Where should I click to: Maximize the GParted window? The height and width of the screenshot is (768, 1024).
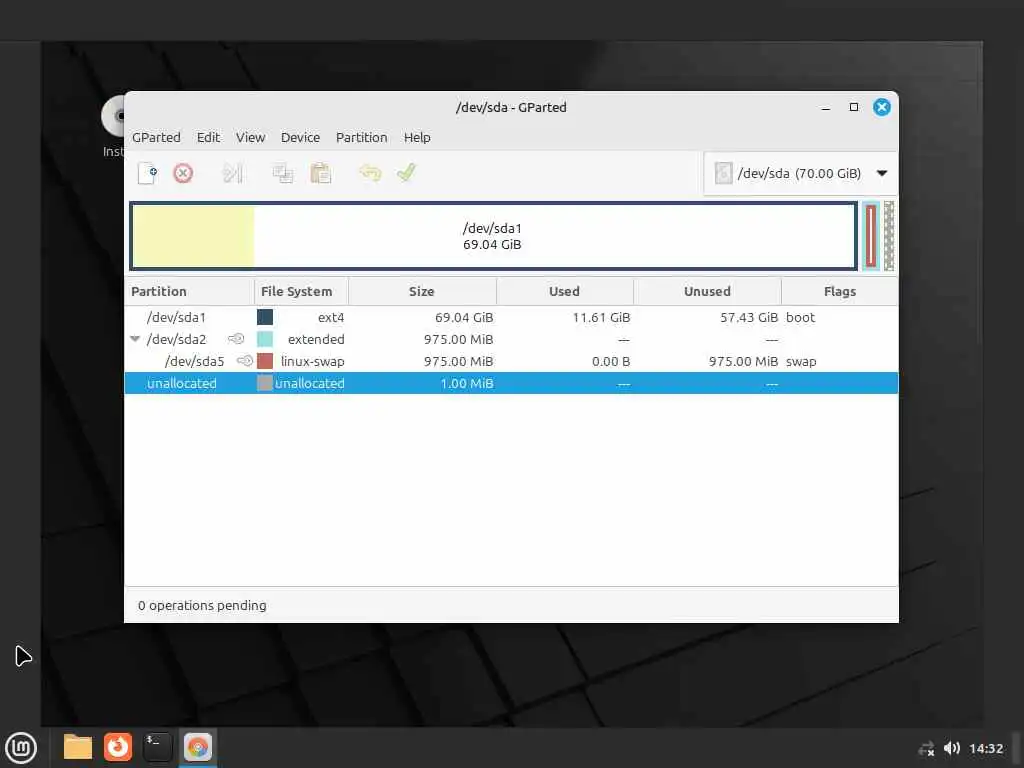(x=854, y=107)
